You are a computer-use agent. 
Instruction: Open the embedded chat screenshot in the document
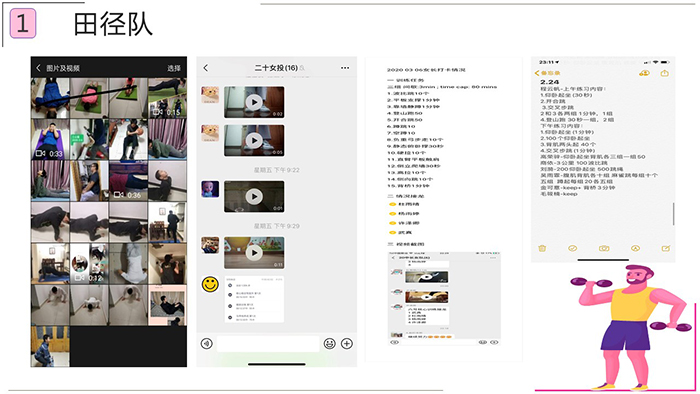pyautogui.click(x=444, y=298)
